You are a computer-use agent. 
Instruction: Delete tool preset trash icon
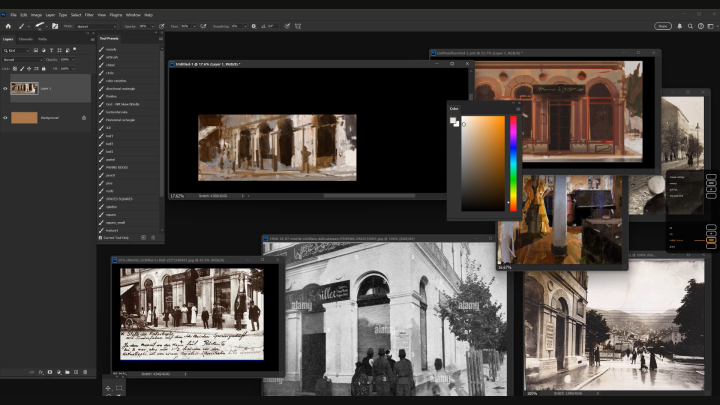(x=153, y=237)
